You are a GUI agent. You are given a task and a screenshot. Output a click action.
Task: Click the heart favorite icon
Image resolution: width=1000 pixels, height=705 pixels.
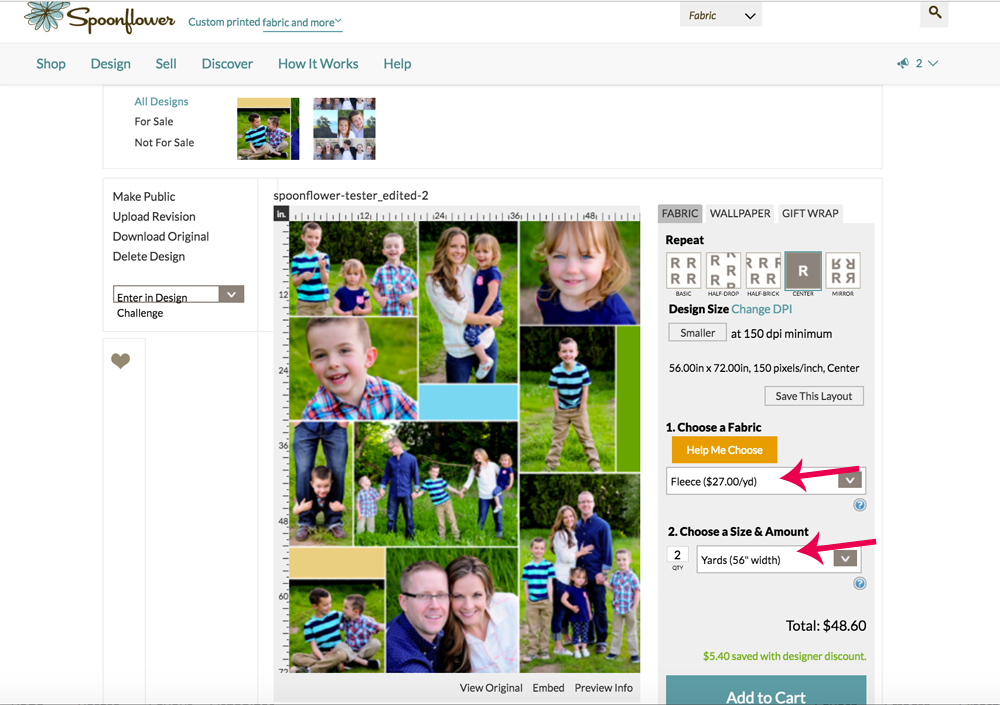tap(120, 361)
